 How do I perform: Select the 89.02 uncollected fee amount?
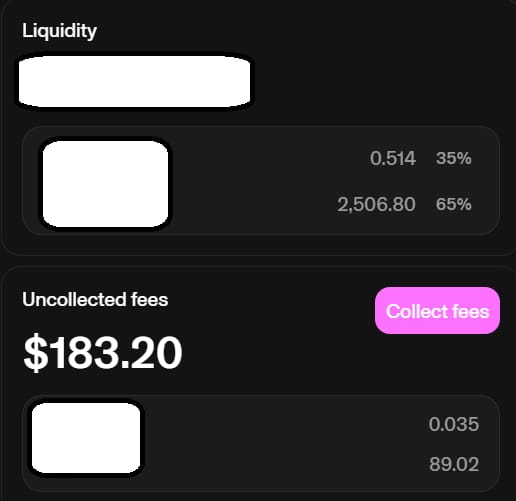(x=454, y=464)
